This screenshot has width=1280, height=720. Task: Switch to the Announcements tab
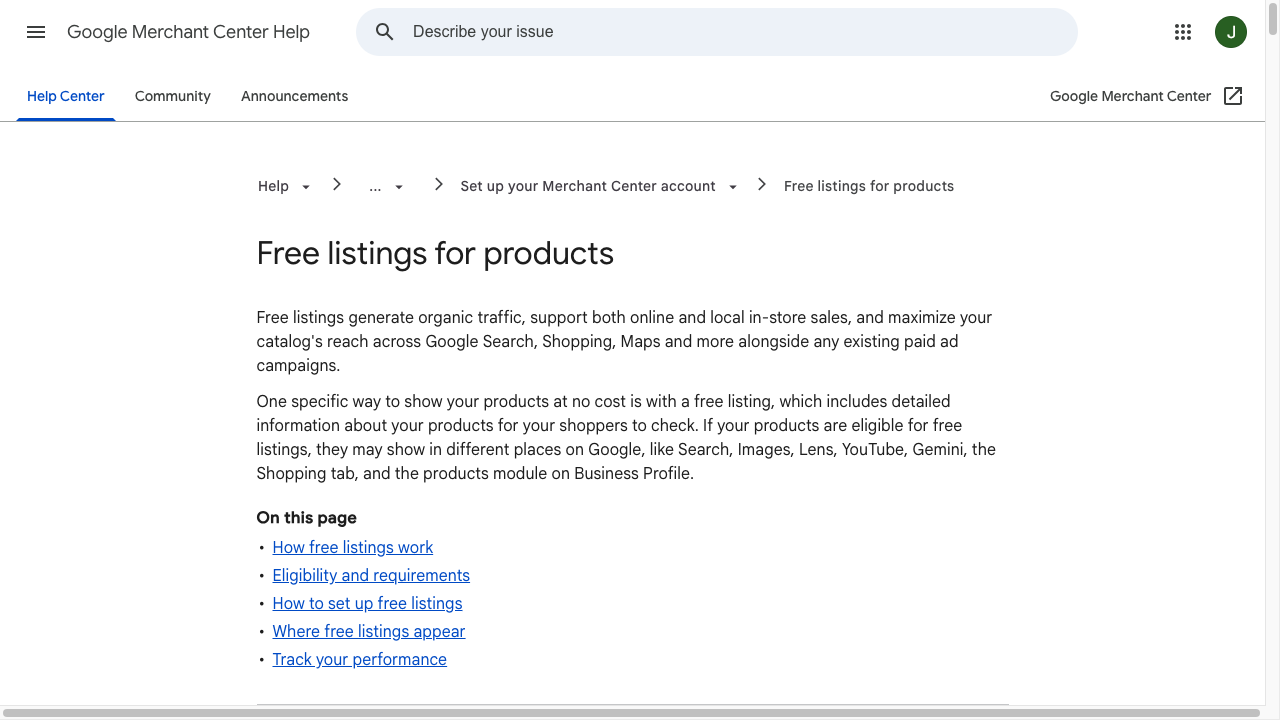(x=295, y=96)
